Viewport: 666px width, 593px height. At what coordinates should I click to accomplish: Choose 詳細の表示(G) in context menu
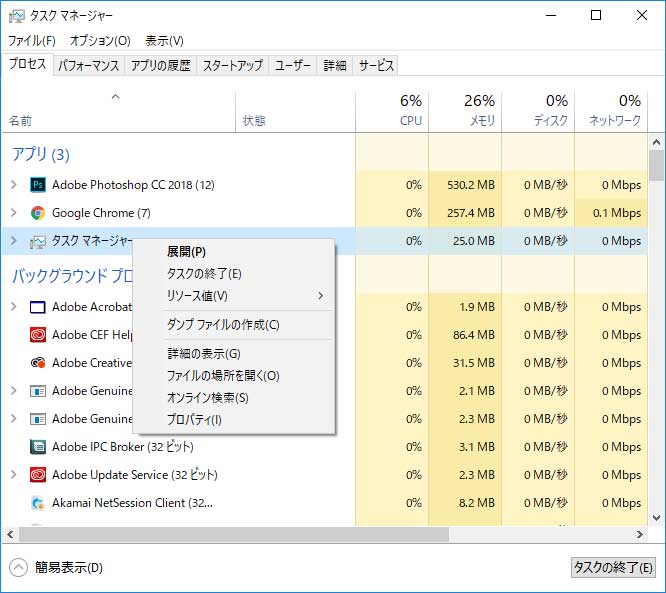tap(234, 354)
